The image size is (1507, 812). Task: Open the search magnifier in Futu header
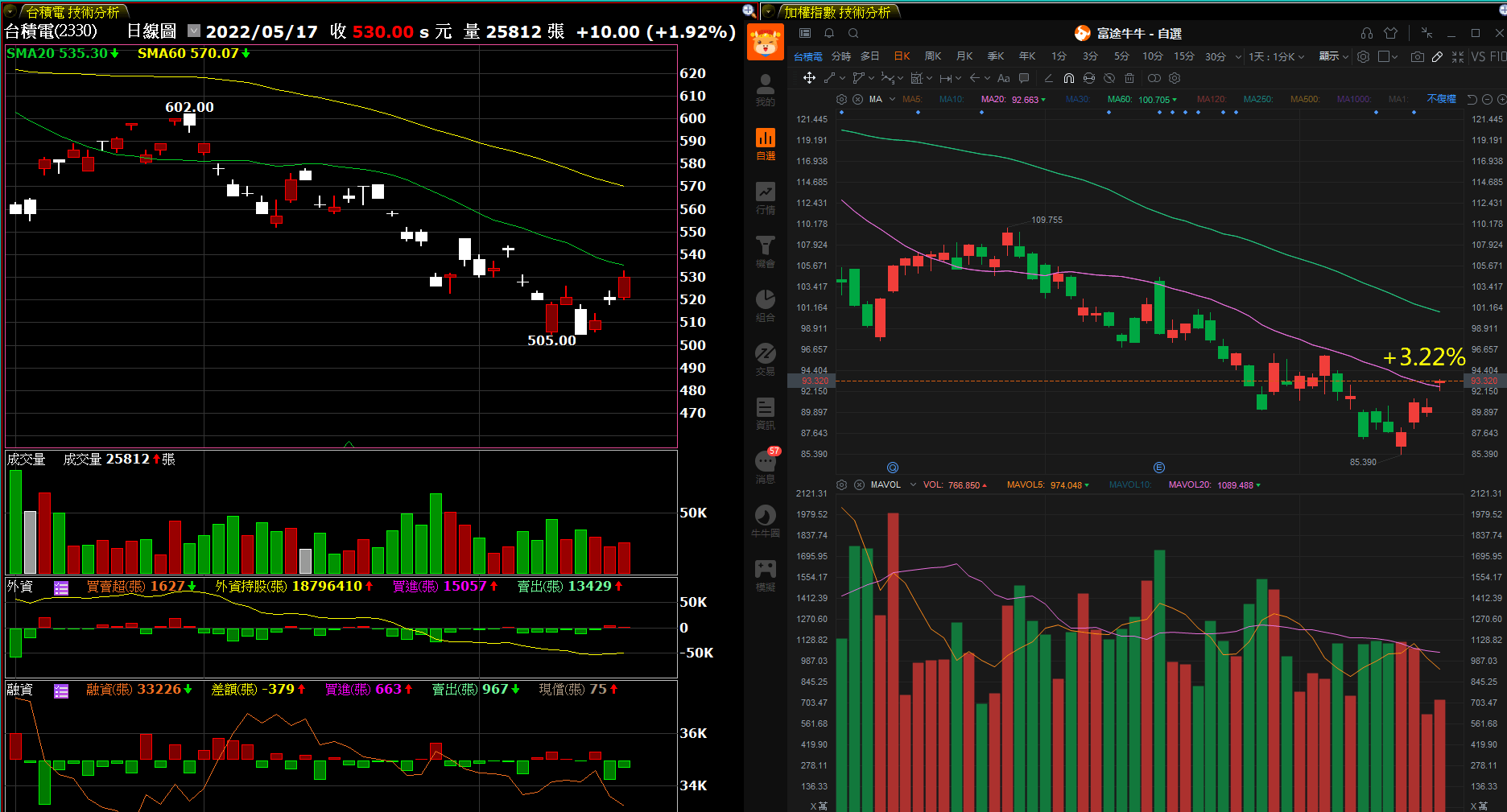853,33
